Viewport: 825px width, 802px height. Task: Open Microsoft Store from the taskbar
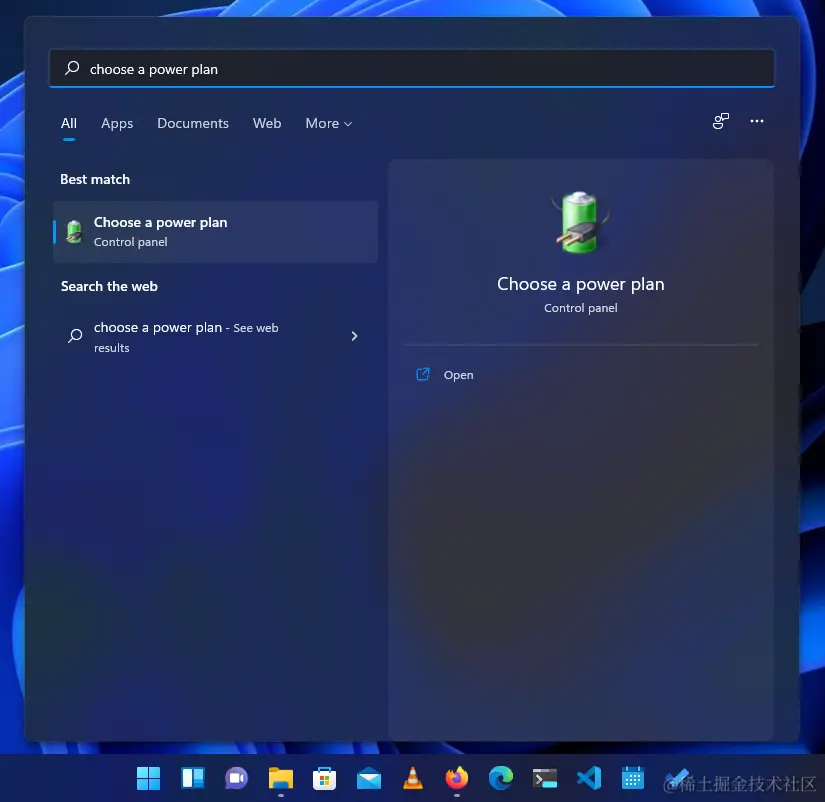tap(325, 778)
